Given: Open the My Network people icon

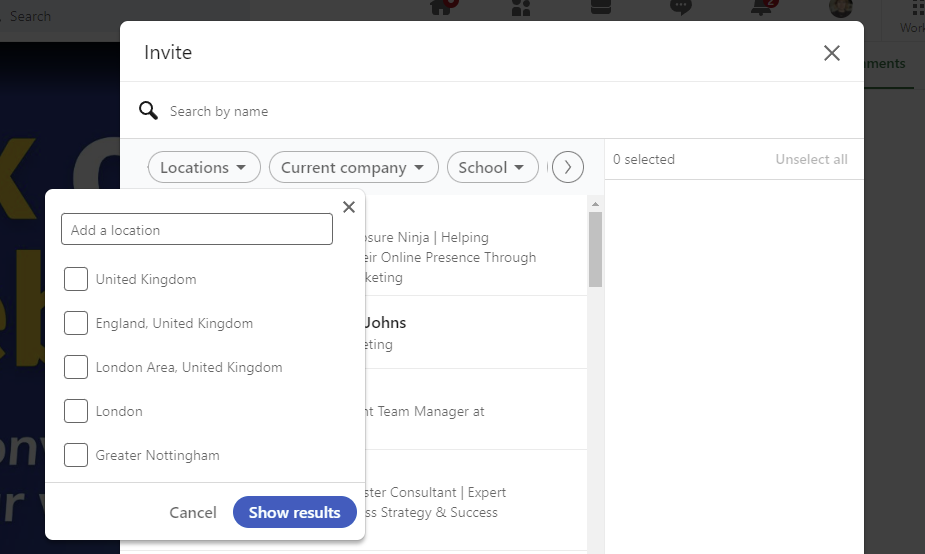Looking at the screenshot, I should click(x=521, y=7).
